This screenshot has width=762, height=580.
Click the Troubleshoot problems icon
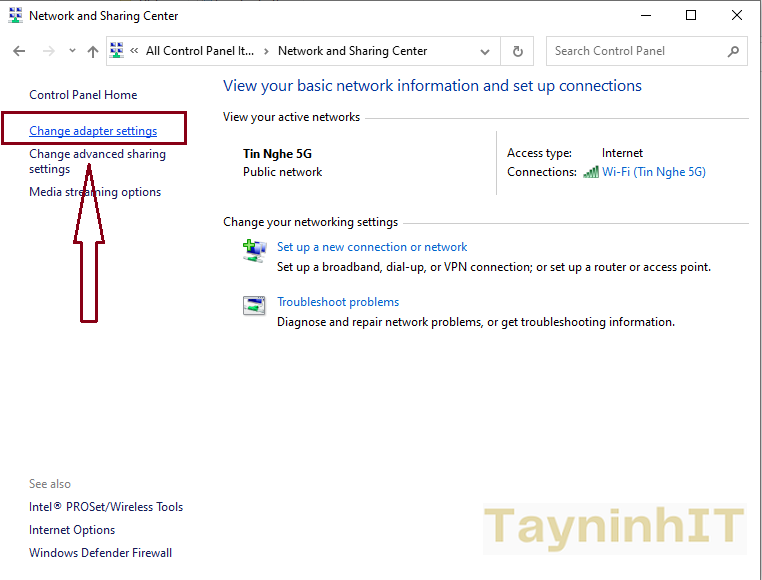[x=254, y=305]
